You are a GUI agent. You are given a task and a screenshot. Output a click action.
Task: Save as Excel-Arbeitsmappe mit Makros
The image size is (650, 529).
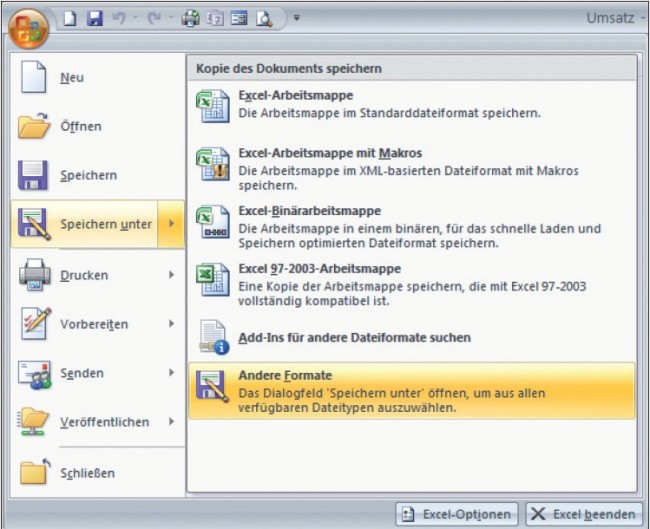[412, 171]
